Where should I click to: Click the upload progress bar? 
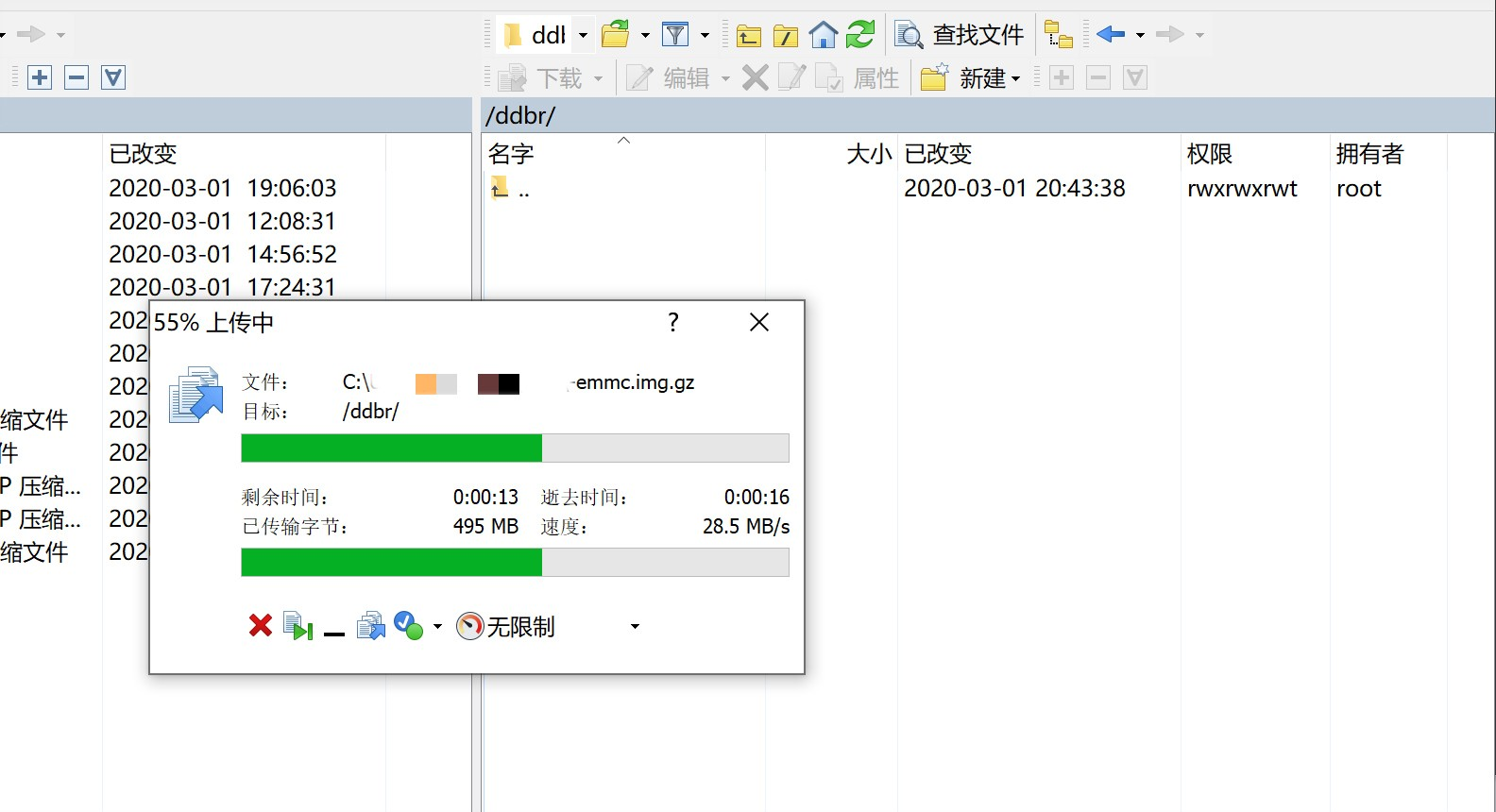(x=515, y=448)
